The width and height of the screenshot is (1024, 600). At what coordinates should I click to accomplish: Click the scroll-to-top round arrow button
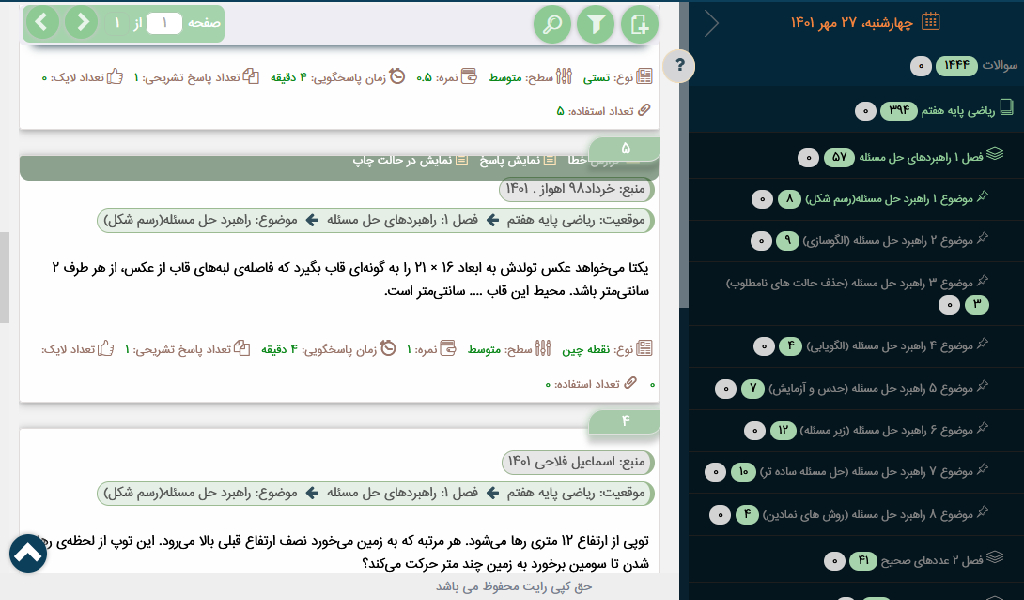tap(28, 553)
